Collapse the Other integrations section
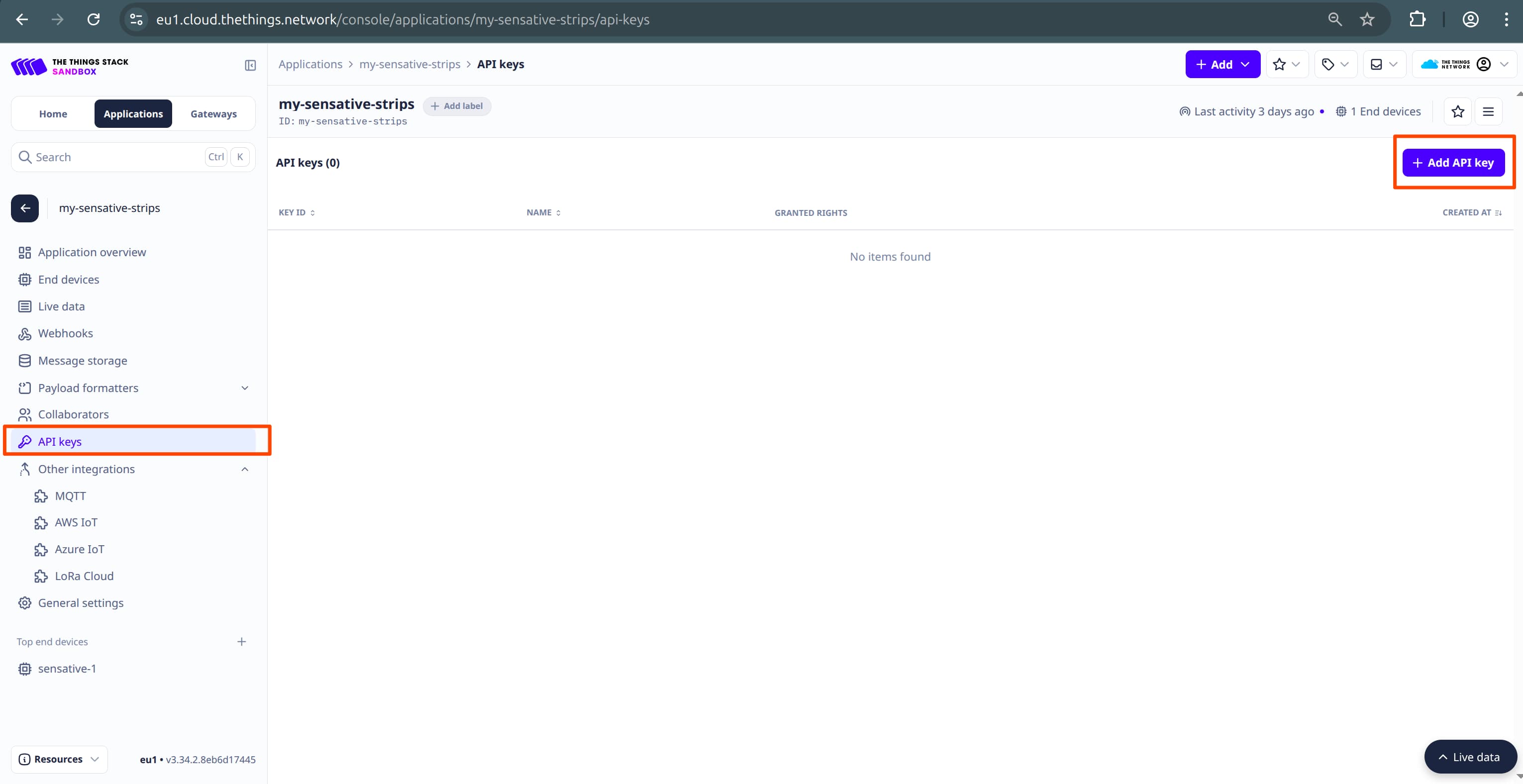 pyautogui.click(x=244, y=469)
